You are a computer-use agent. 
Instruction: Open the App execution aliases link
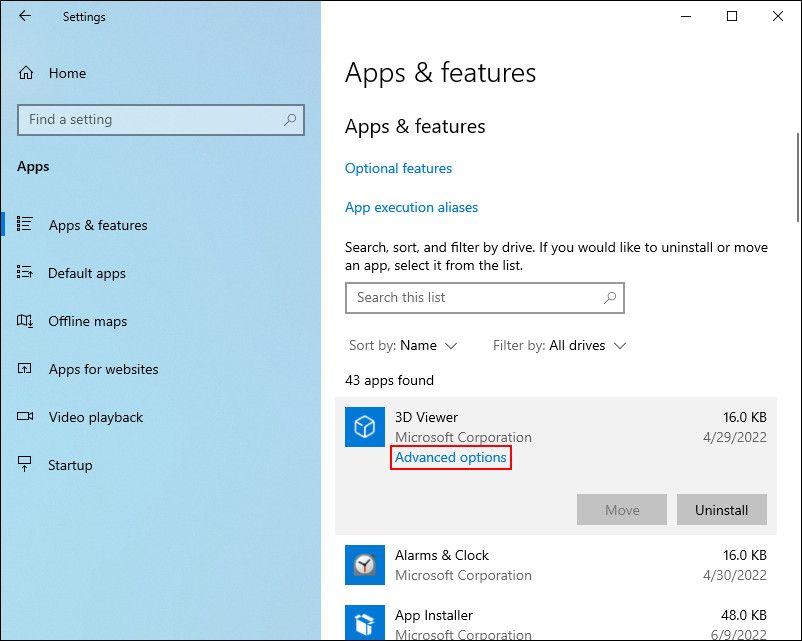412,207
